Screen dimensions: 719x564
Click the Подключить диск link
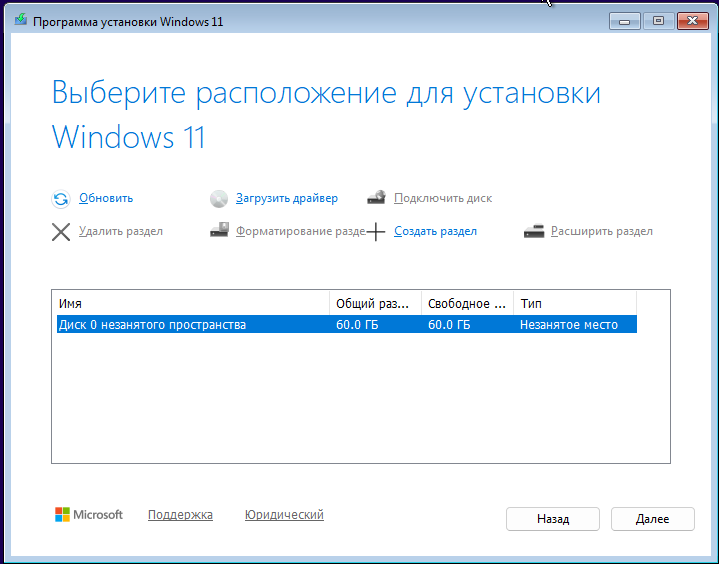tap(443, 198)
